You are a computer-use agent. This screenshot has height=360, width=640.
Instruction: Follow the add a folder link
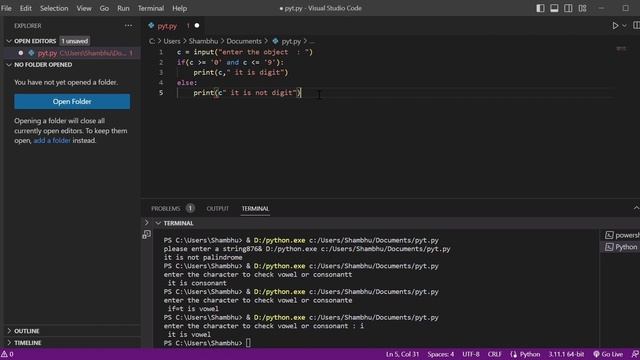[52, 140]
